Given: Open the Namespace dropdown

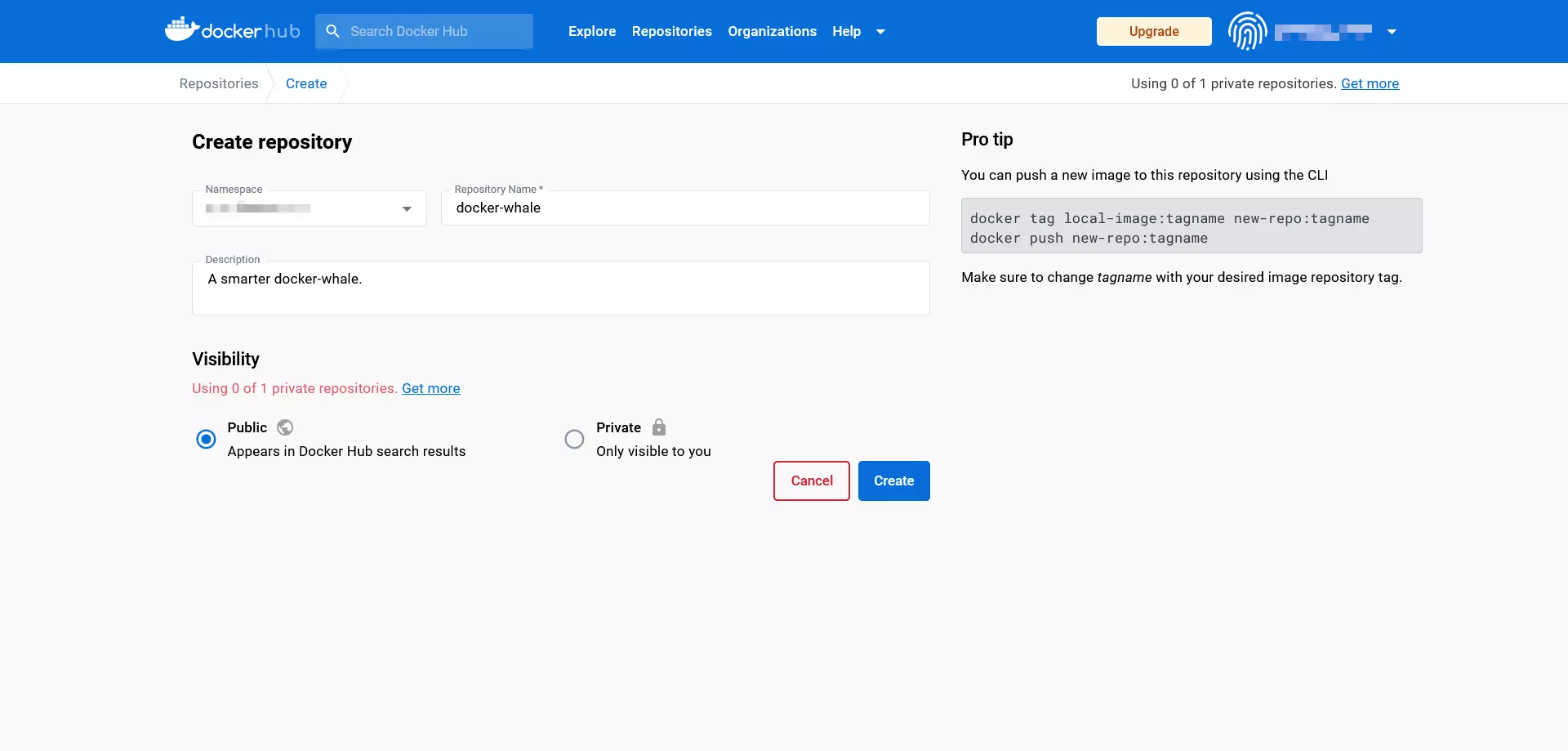Looking at the screenshot, I should [x=406, y=209].
